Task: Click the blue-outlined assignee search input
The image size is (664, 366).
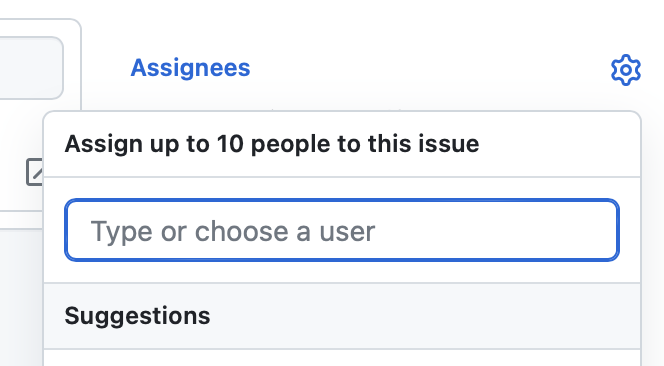Action: (x=342, y=230)
